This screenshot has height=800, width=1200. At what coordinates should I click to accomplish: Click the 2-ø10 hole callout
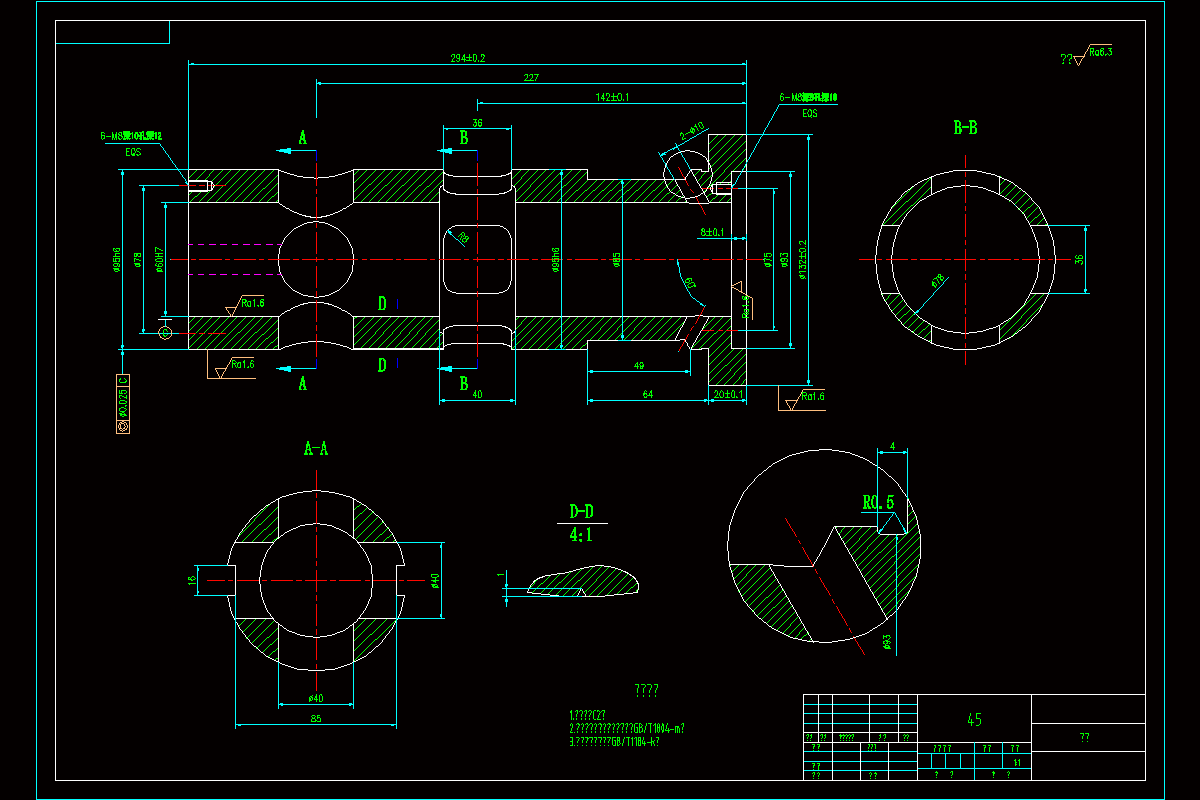(692, 132)
